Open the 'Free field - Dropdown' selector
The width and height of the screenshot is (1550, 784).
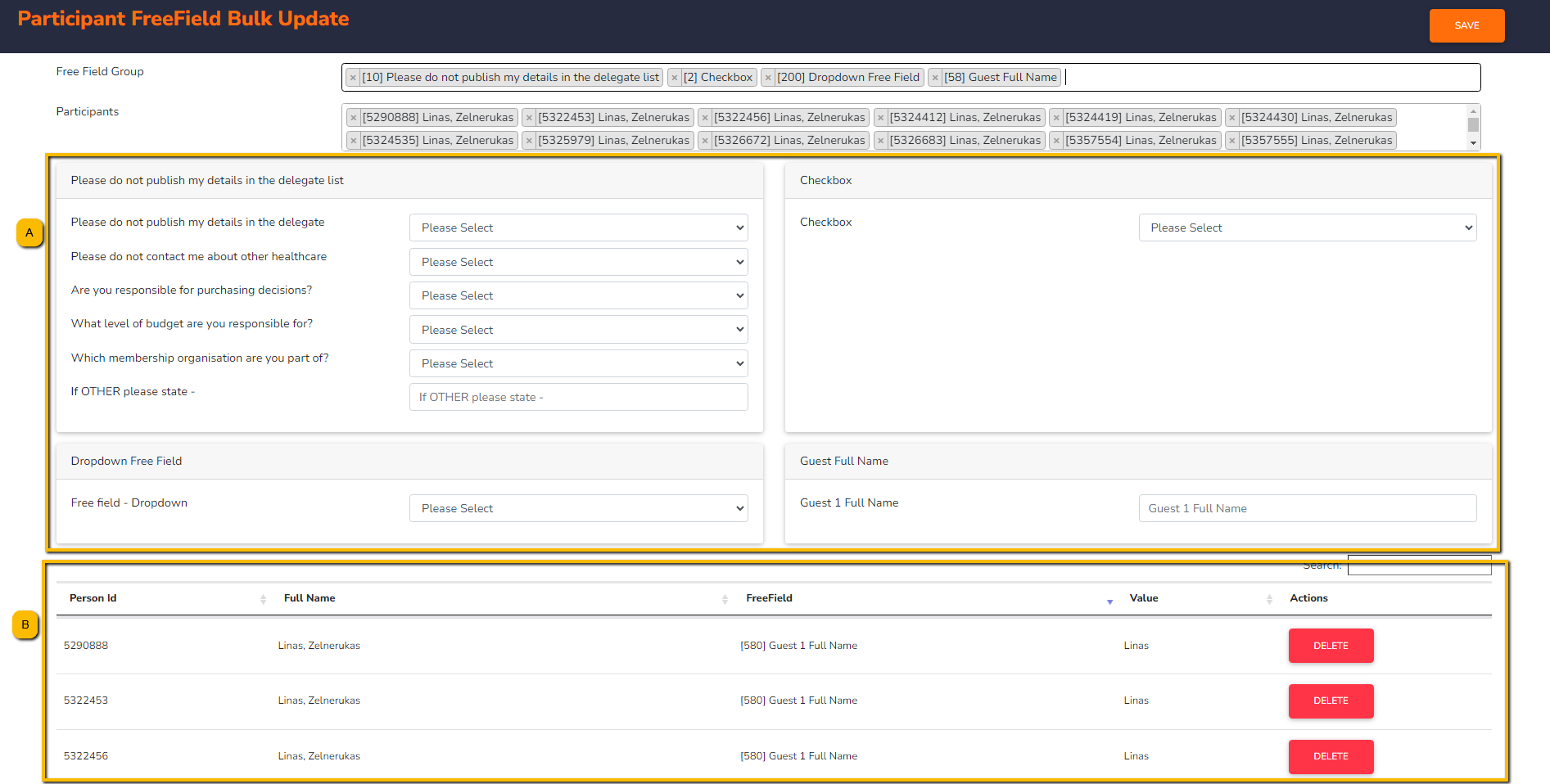[x=578, y=509]
